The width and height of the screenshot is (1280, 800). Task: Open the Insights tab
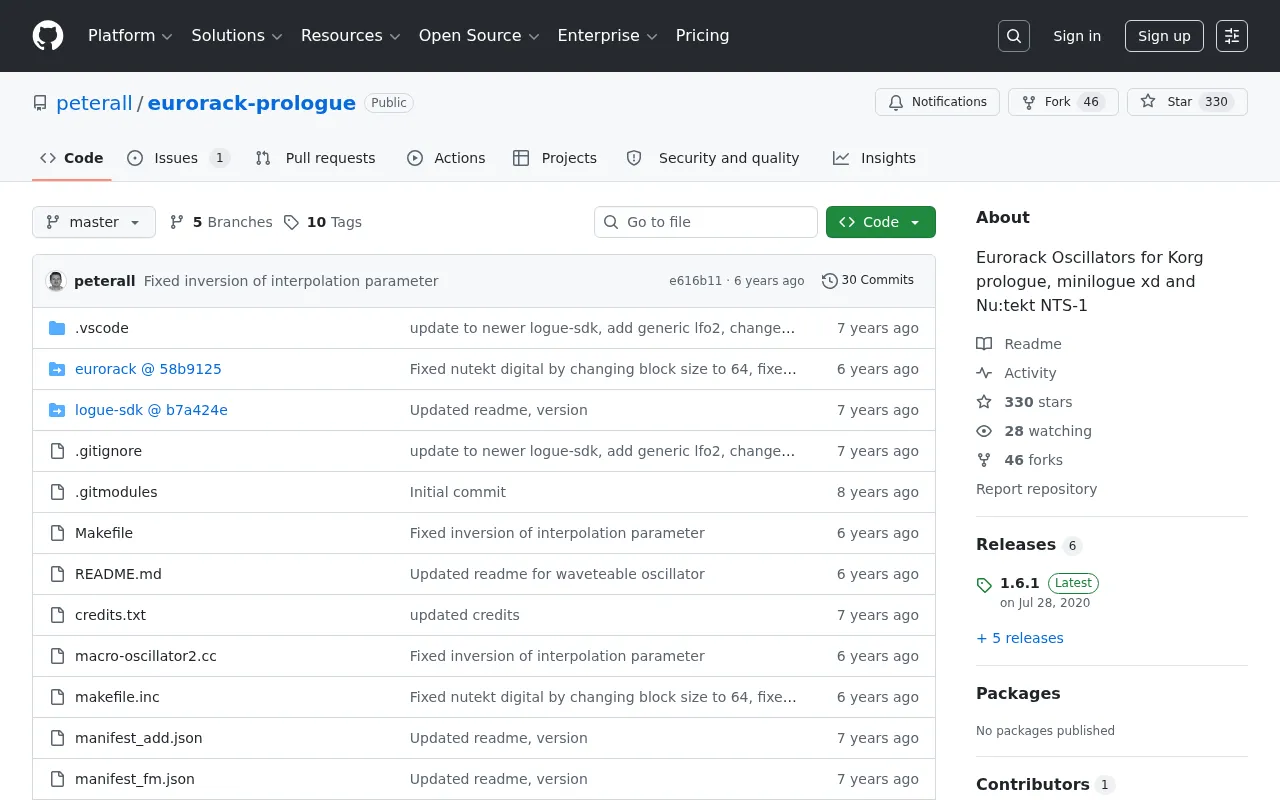[x=875, y=158]
